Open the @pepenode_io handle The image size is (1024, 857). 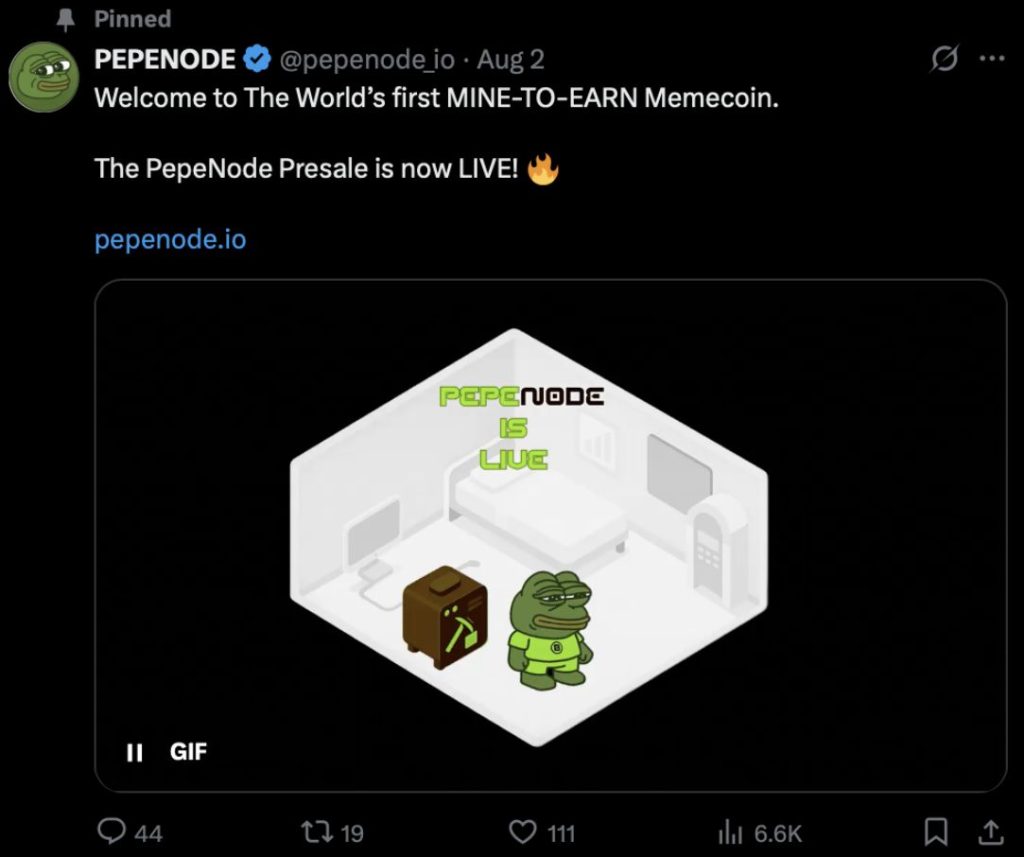(x=367, y=60)
